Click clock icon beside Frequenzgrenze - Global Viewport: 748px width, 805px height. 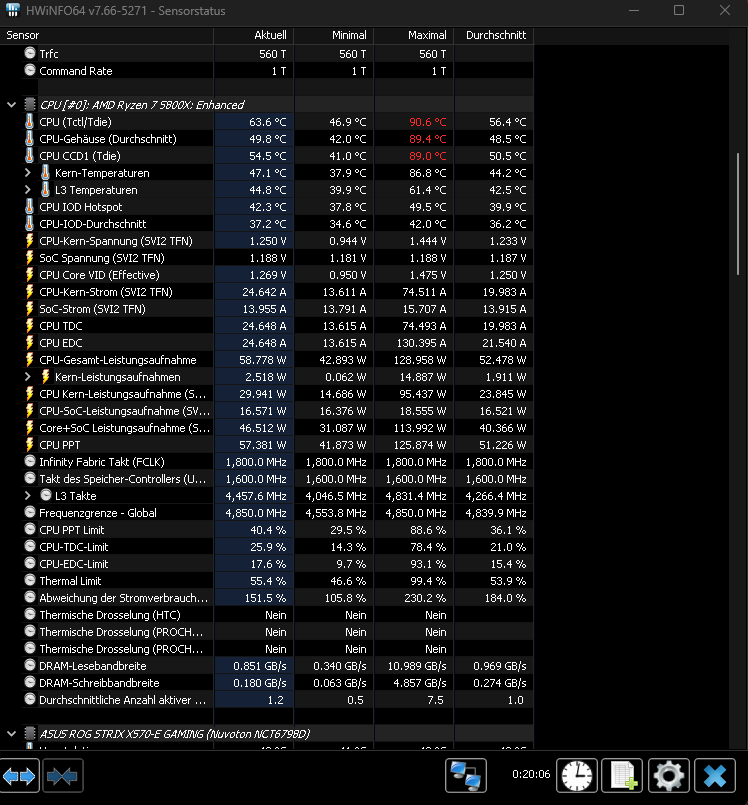point(30,512)
